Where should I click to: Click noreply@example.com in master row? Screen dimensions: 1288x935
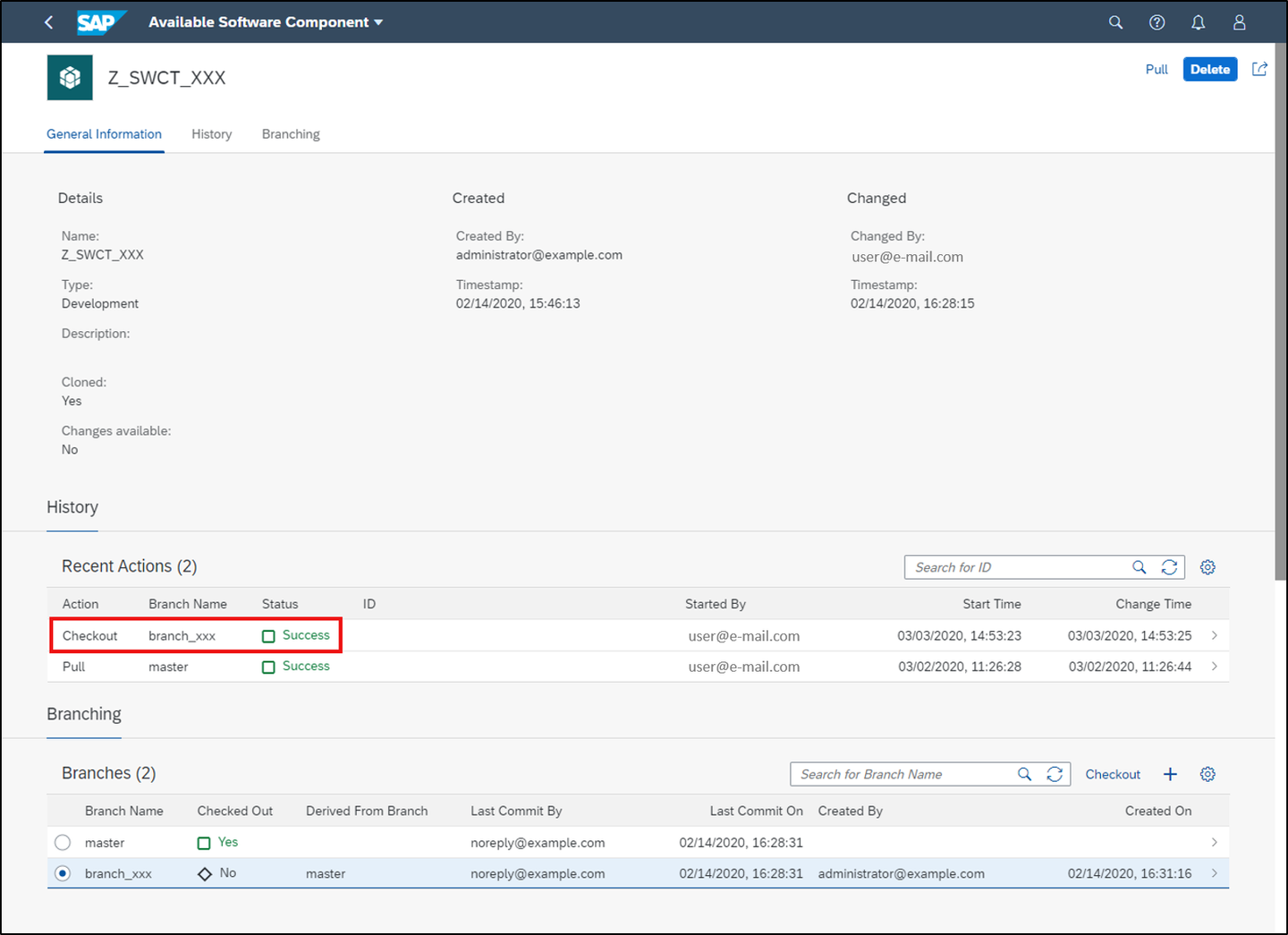coord(538,843)
